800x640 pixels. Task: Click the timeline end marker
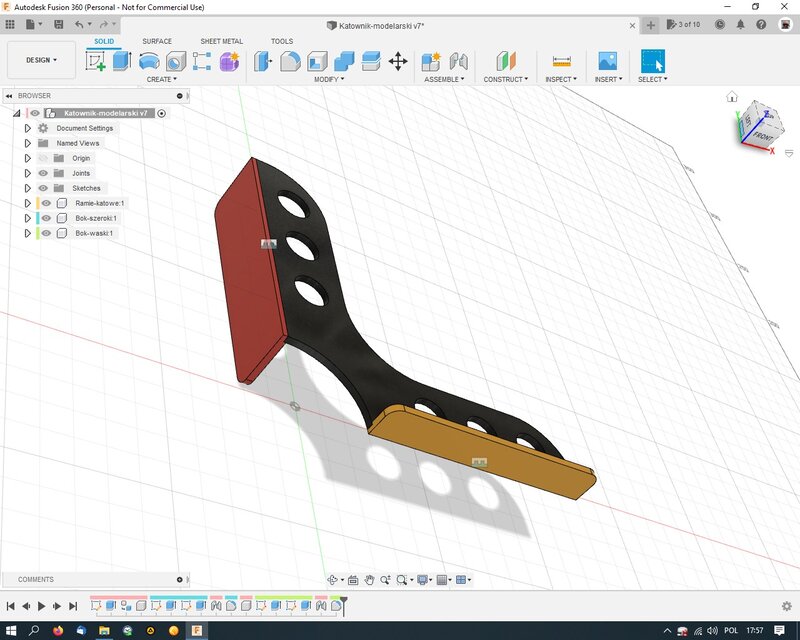tap(344, 606)
